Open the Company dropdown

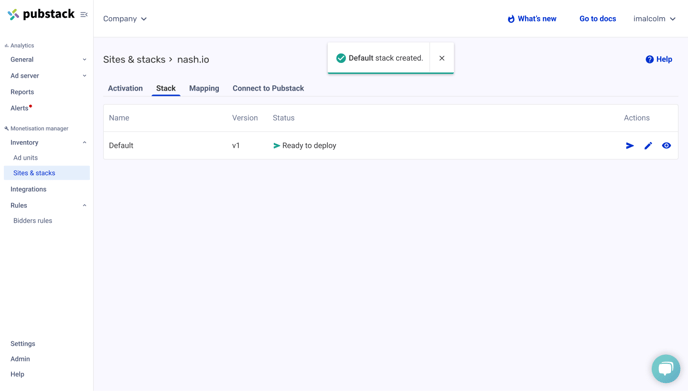tap(125, 19)
